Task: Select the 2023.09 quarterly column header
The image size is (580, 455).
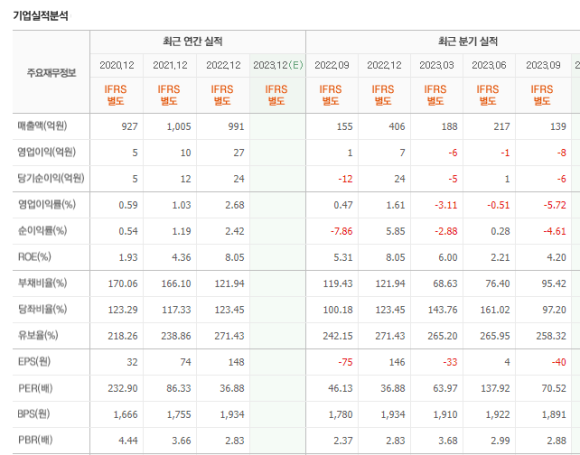Action: (543, 65)
